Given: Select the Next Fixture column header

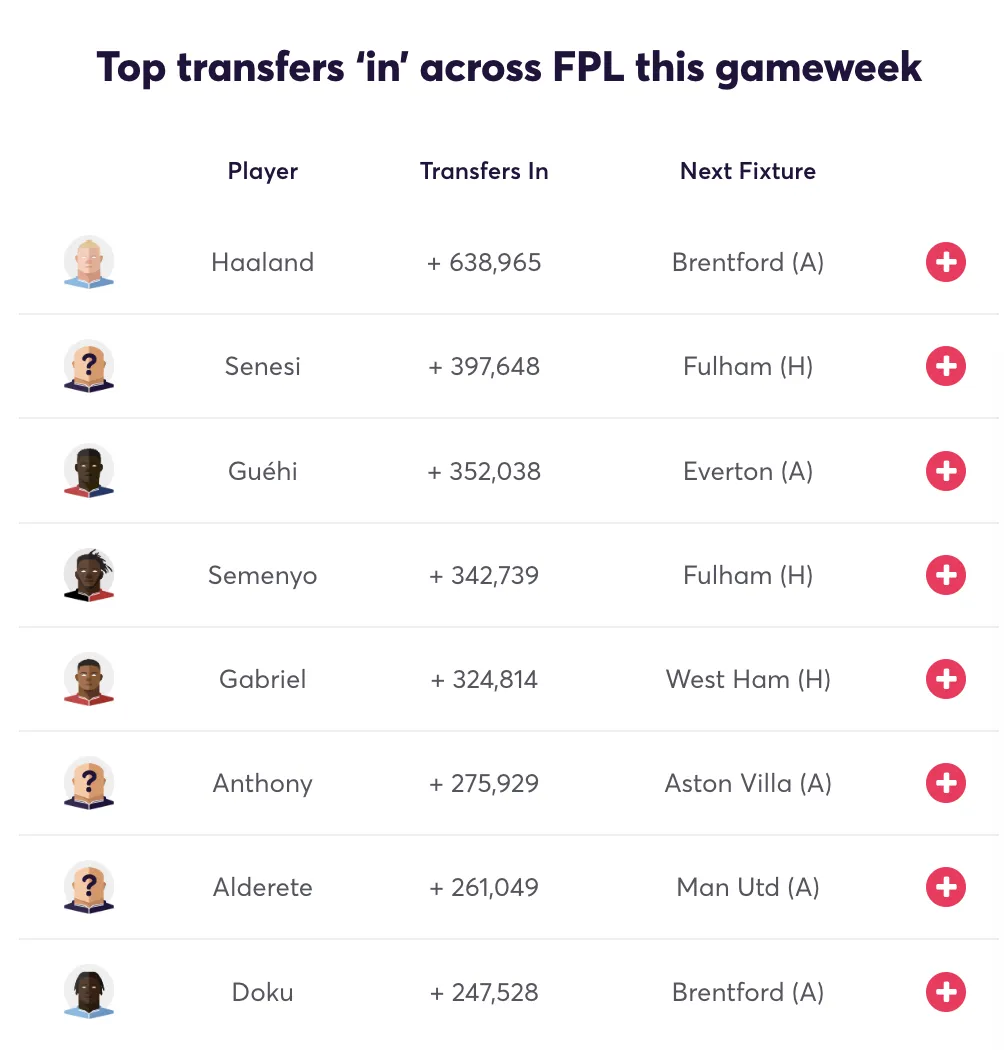Looking at the screenshot, I should [x=748, y=171].
